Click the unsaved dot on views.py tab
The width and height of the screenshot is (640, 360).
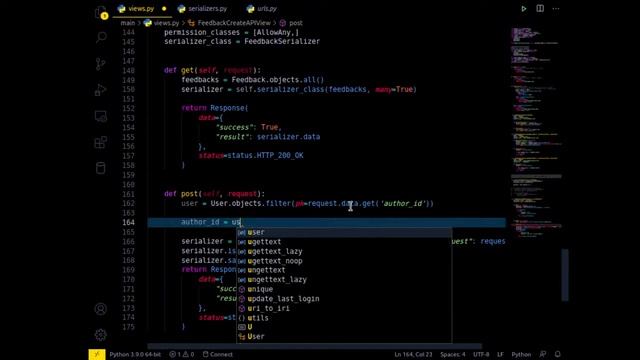(x=164, y=9)
